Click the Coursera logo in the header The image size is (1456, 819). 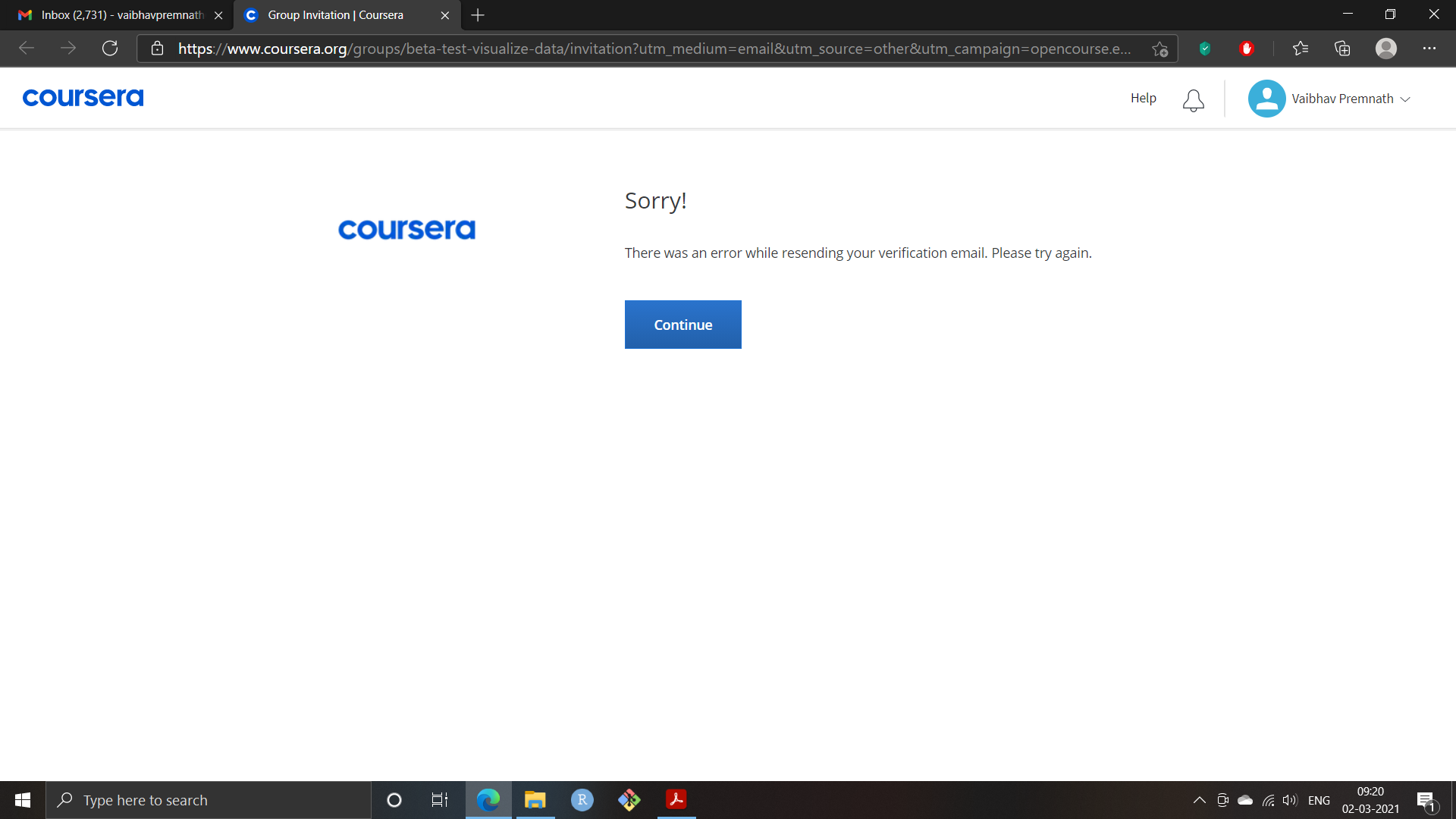tap(83, 98)
